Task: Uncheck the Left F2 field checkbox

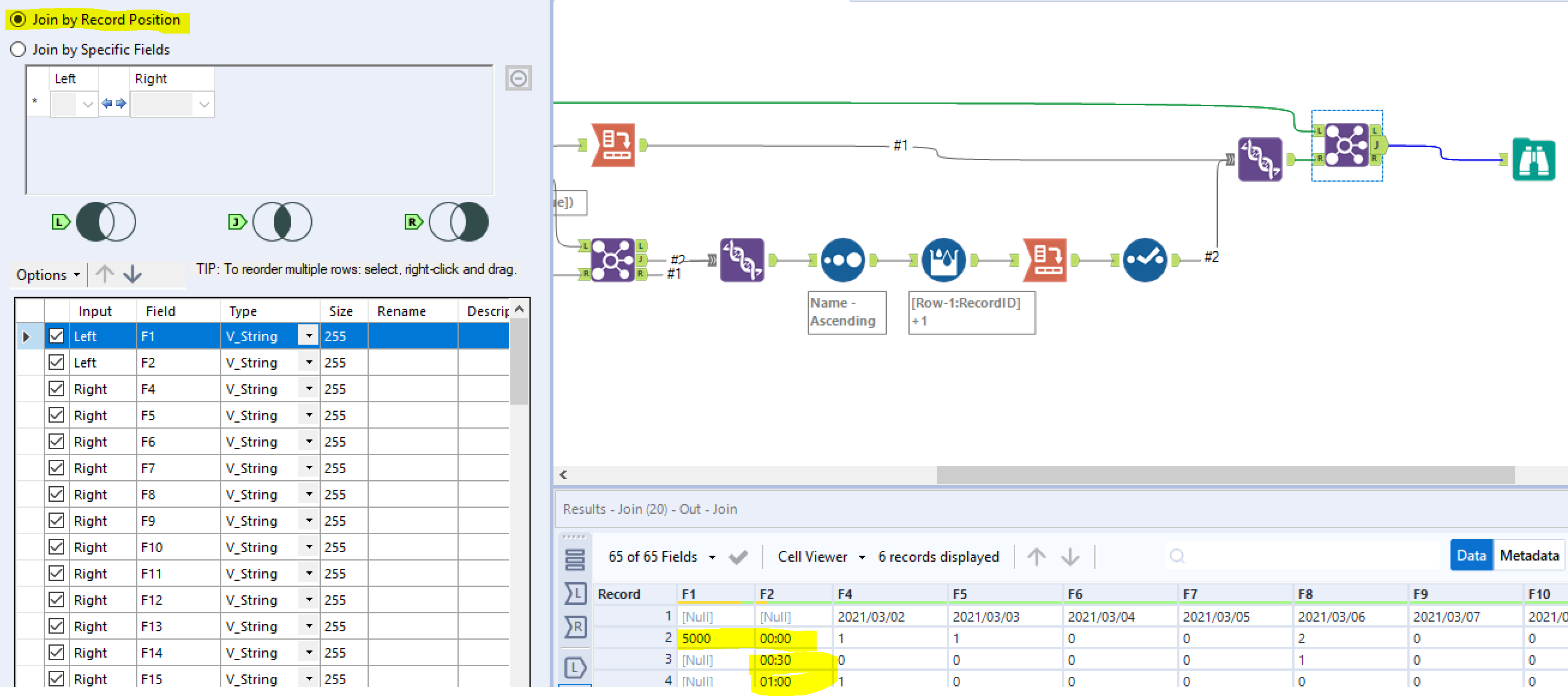Action: point(56,362)
